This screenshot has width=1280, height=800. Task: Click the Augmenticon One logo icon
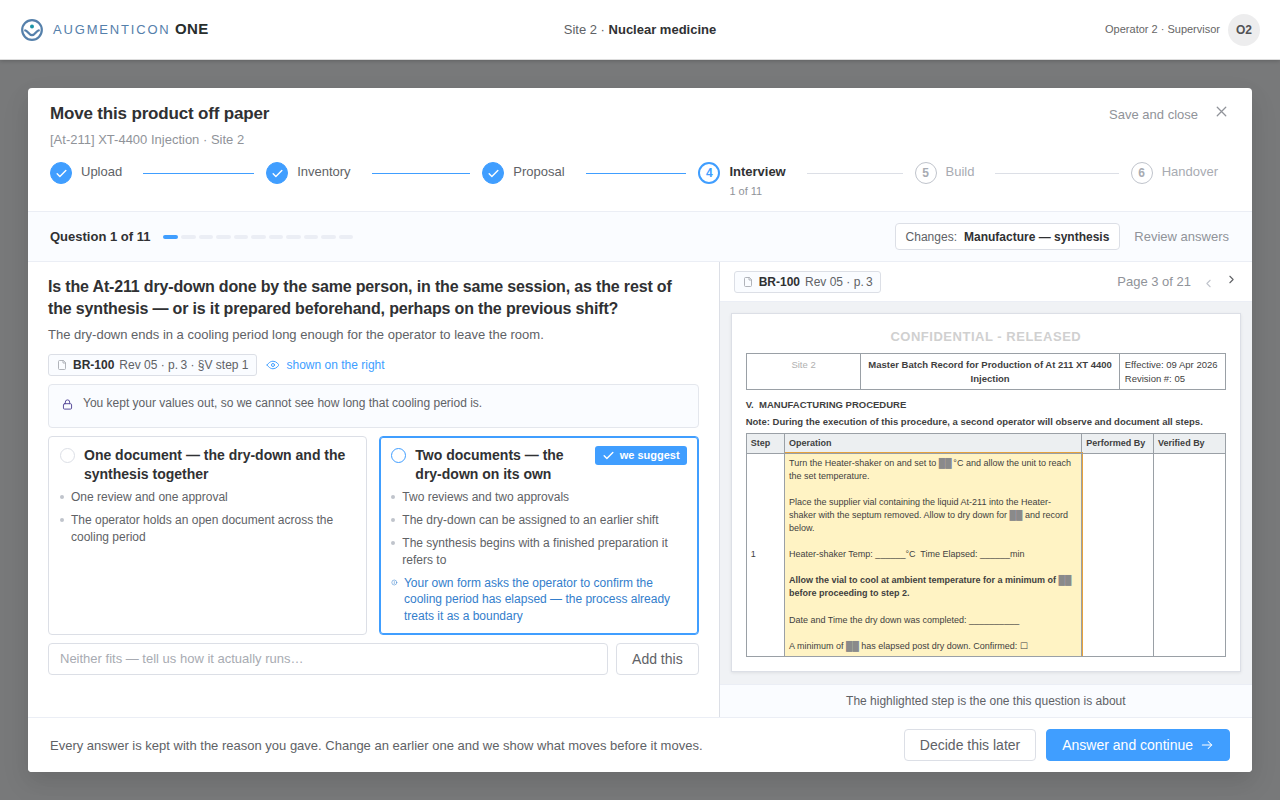coord(32,30)
